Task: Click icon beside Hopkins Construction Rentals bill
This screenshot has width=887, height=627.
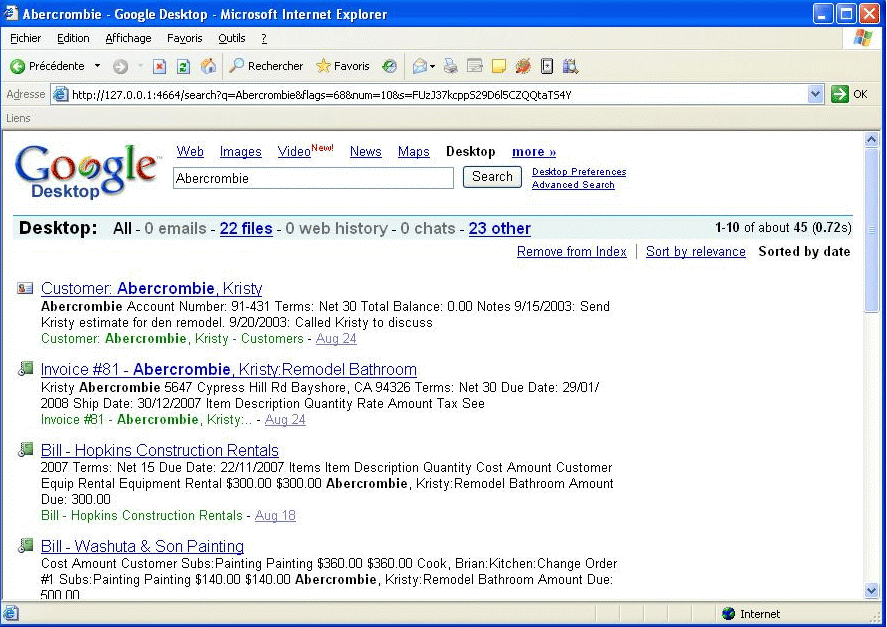Action: point(25,449)
